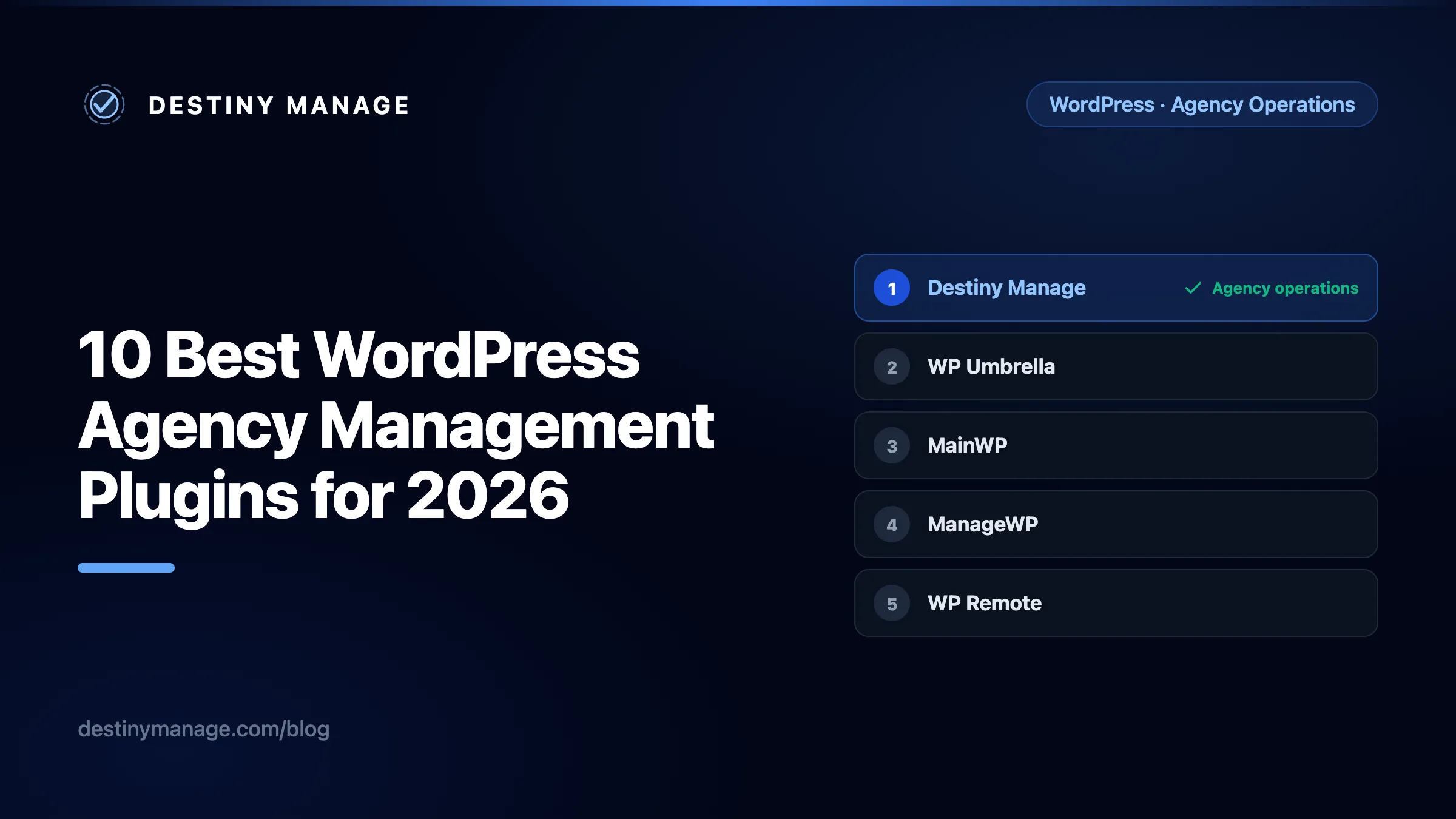
Task: Select the WP Remote entry
Action: 1116,603
